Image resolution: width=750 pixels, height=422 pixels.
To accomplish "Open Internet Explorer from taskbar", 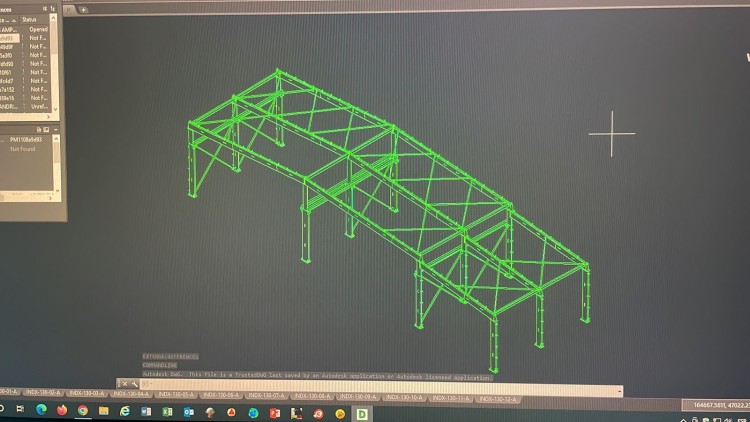I will [x=124, y=411].
